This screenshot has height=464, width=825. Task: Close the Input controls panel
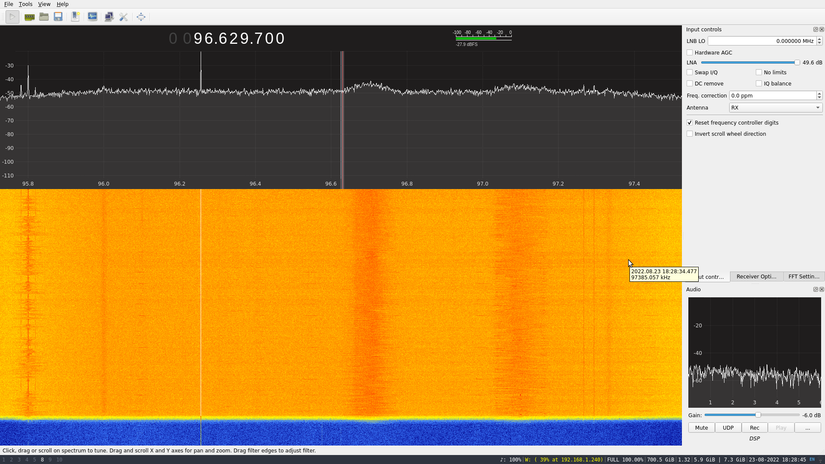coord(821,29)
